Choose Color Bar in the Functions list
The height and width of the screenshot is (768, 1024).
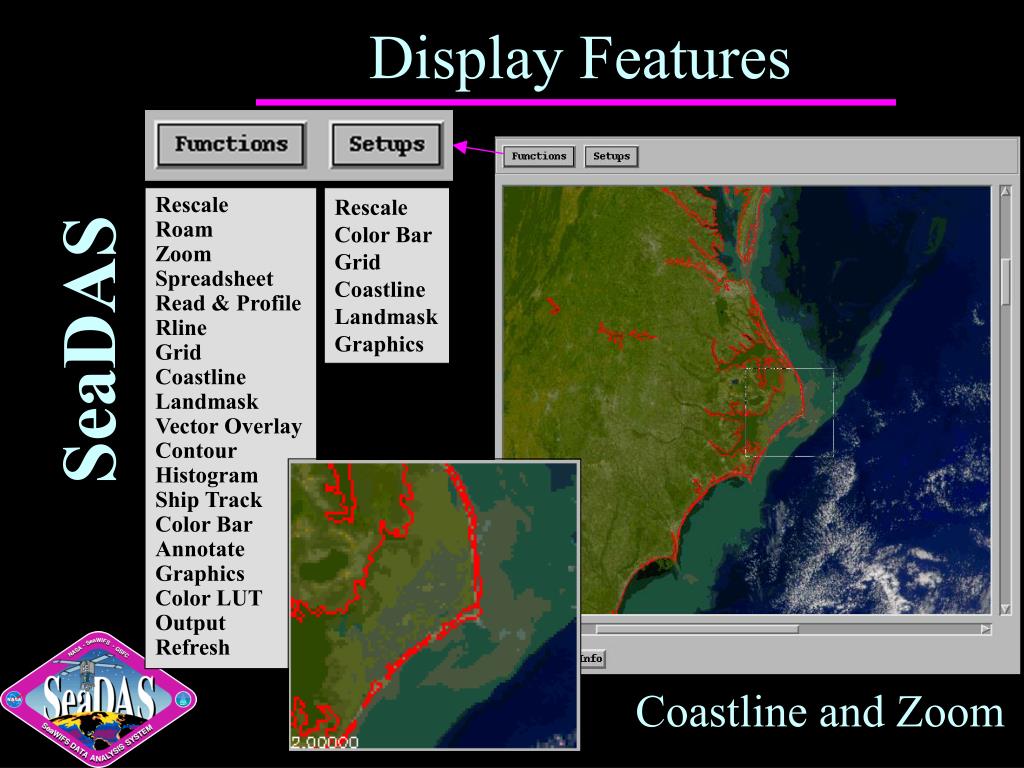[204, 525]
